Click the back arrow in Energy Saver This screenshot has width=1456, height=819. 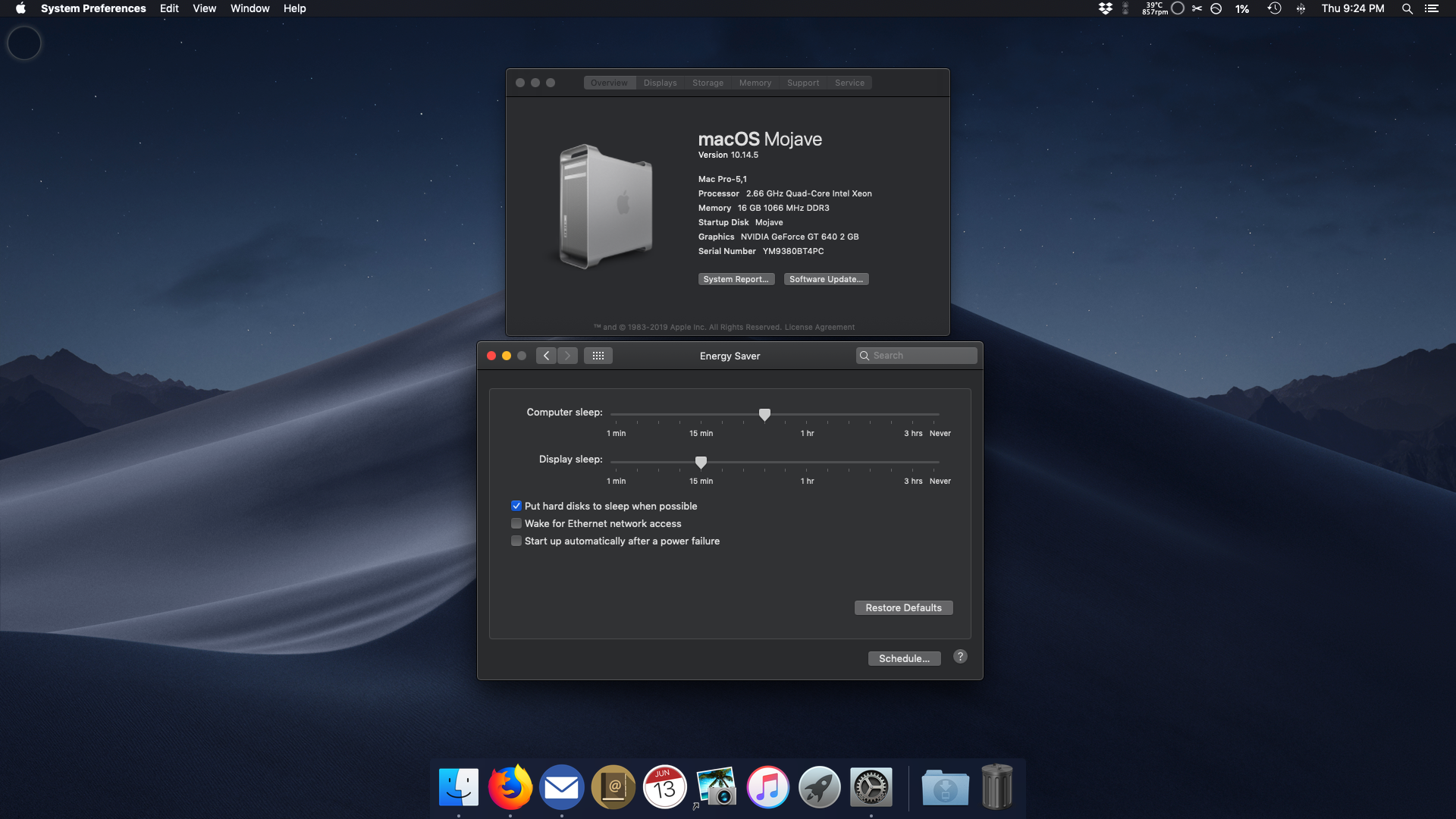coord(546,356)
